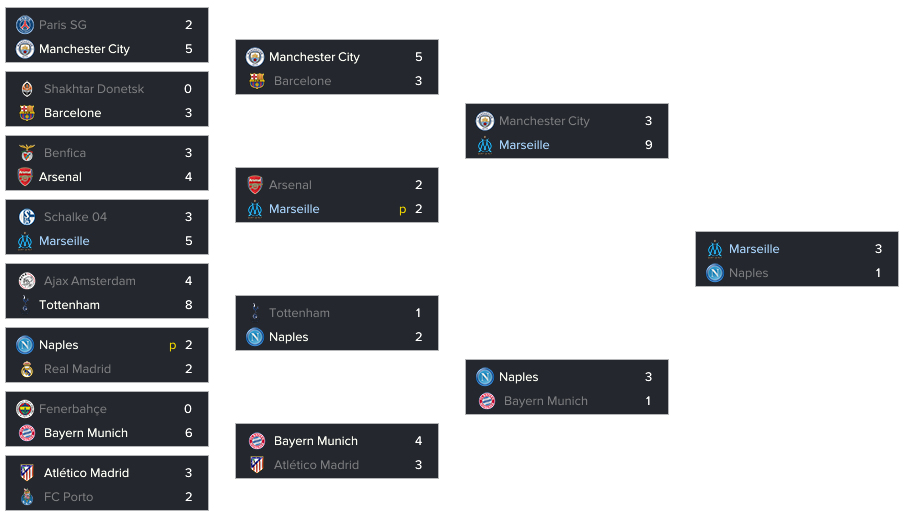Click the Ajax Amsterdam crest icon
This screenshot has height=518, width=908.
pyautogui.click(x=27, y=281)
